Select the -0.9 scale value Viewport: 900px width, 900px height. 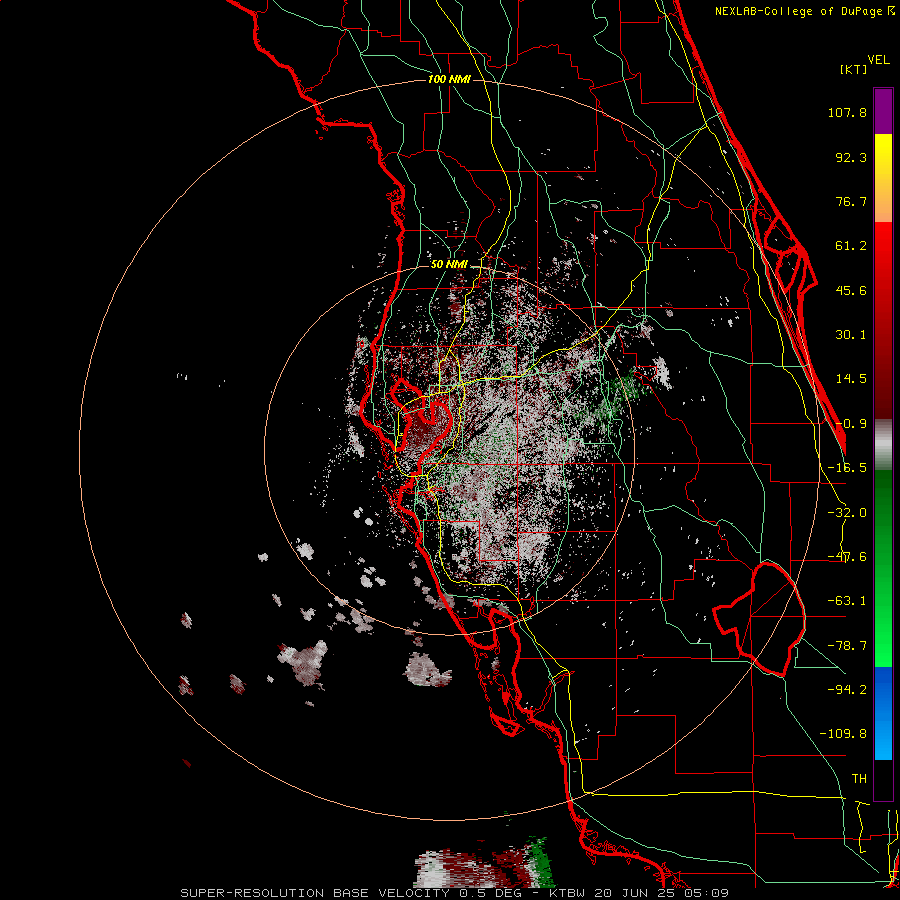point(851,424)
